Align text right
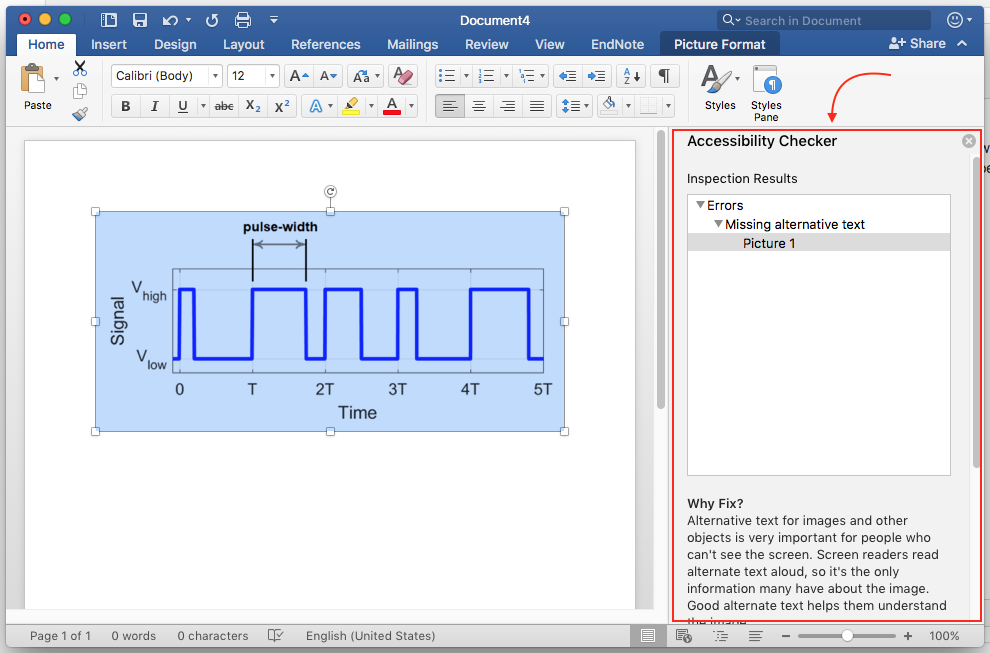Image resolution: width=990 pixels, height=653 pixels. pyautogui.click(x=508, y=106)
